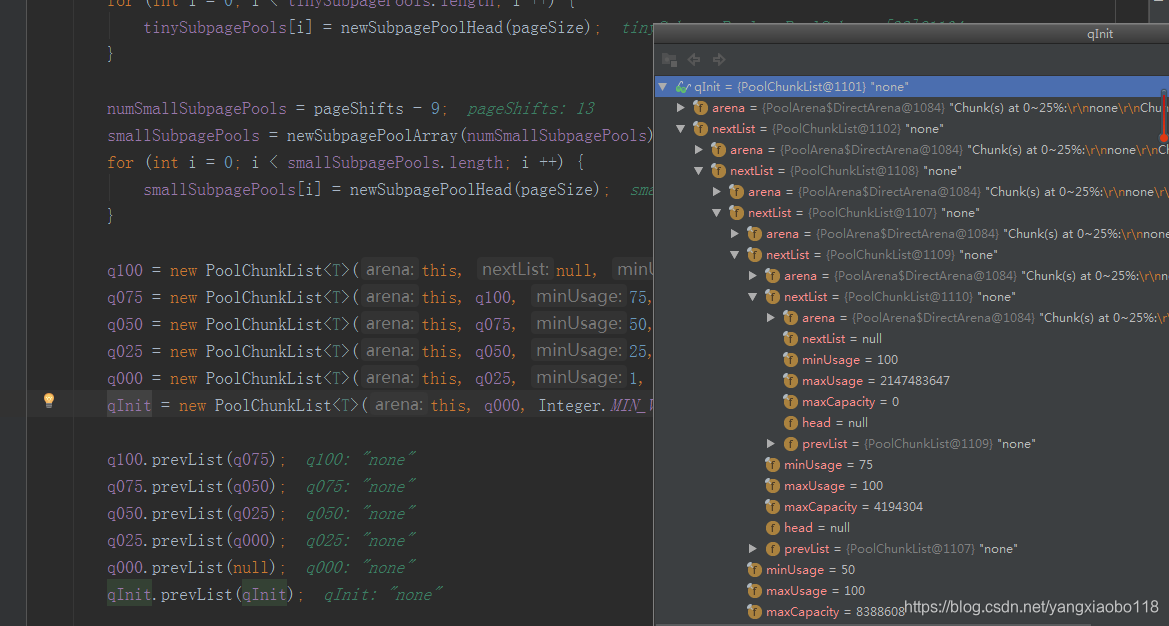The height and width of the screenshot is (626, 1169).
Task: Click q050 in the q050 = new line
Action: [125, 324]
